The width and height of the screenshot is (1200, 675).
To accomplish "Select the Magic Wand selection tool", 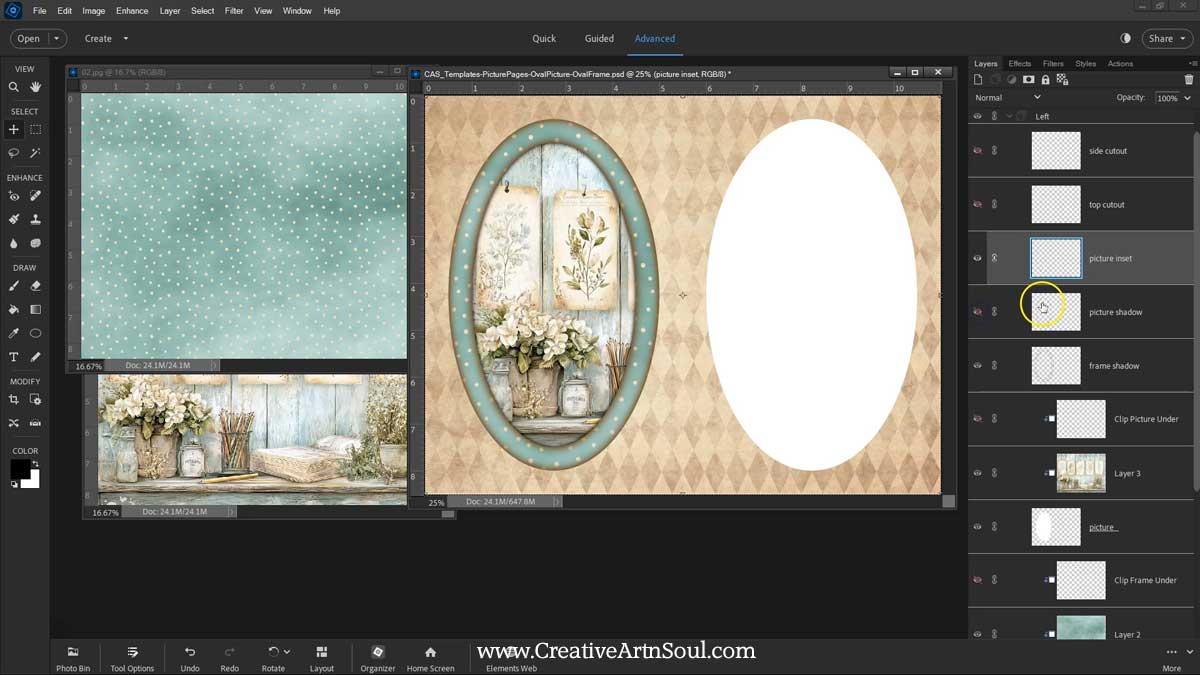I will pos(36,153).
